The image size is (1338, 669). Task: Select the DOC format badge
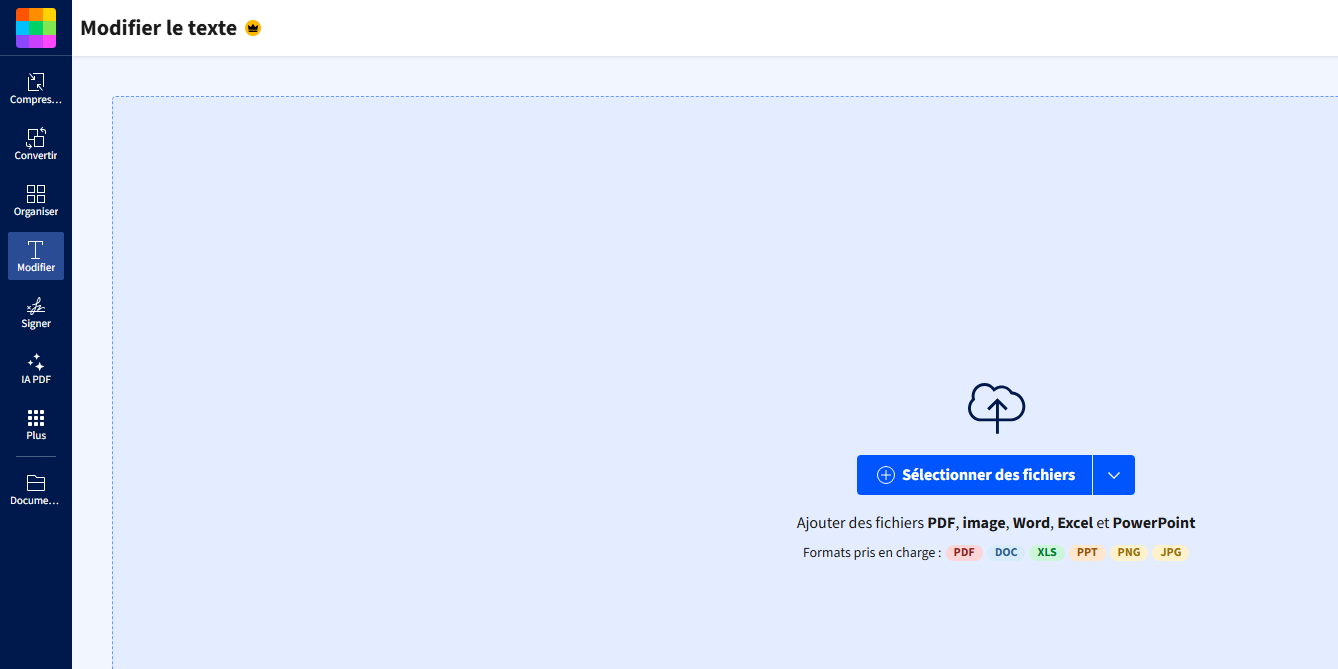1005,551
